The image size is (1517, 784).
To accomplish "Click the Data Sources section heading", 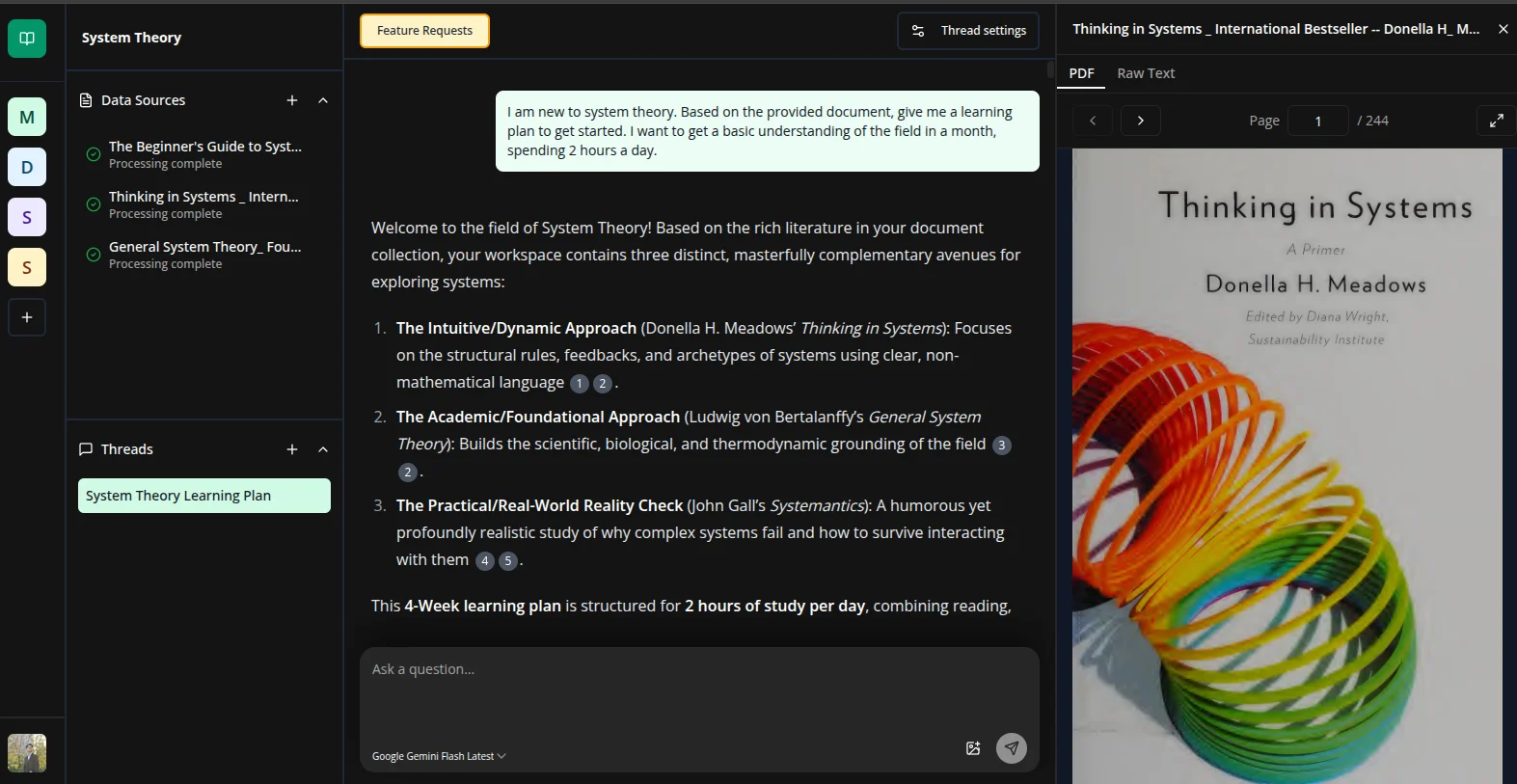I will point(144,100).
